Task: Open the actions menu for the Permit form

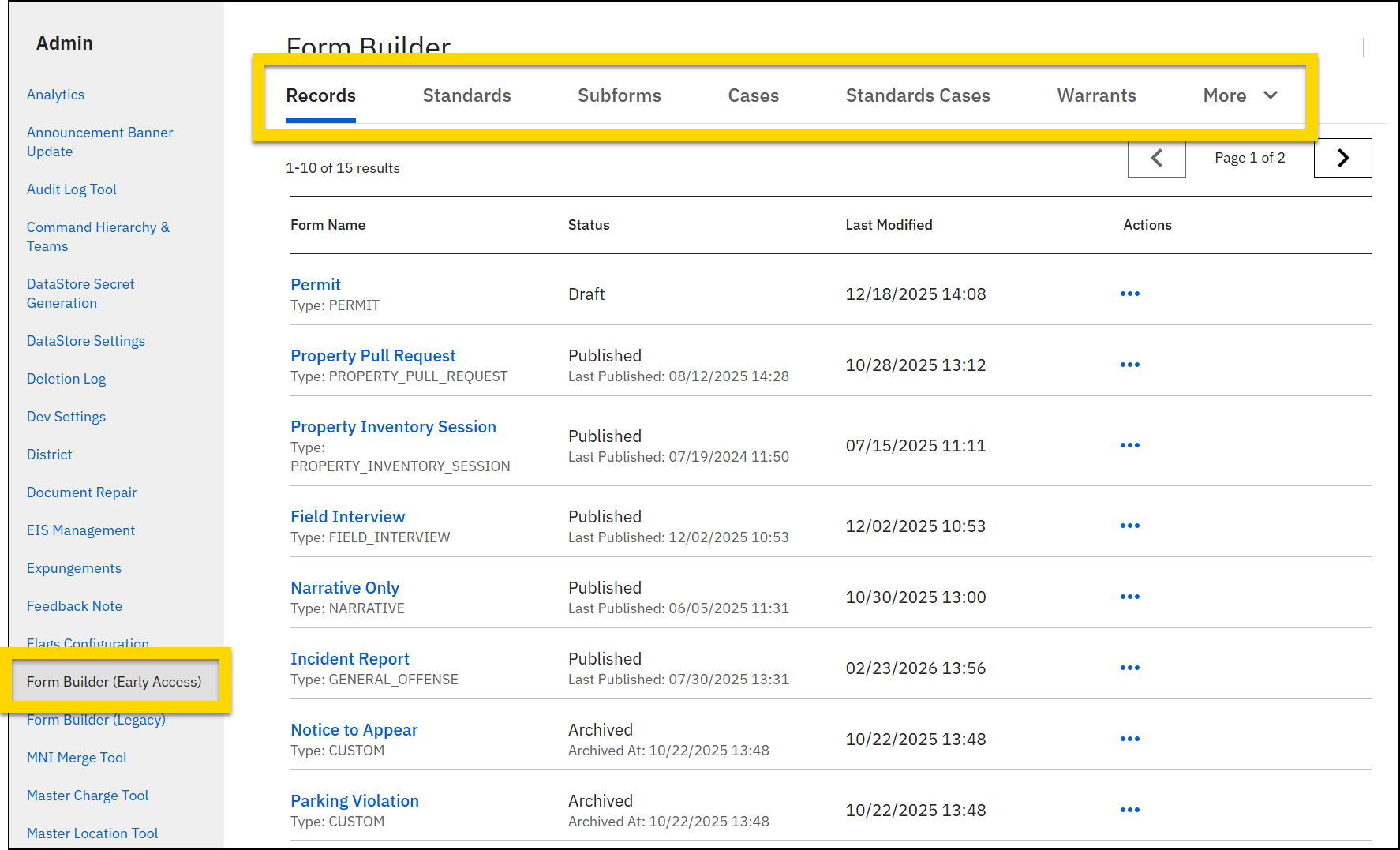Action: [x=1129, y=294]
